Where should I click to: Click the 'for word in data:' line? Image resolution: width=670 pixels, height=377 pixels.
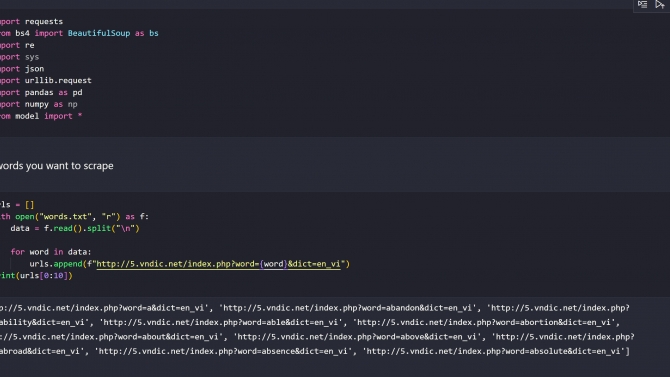pyautogui.click(x=51, y=252)
